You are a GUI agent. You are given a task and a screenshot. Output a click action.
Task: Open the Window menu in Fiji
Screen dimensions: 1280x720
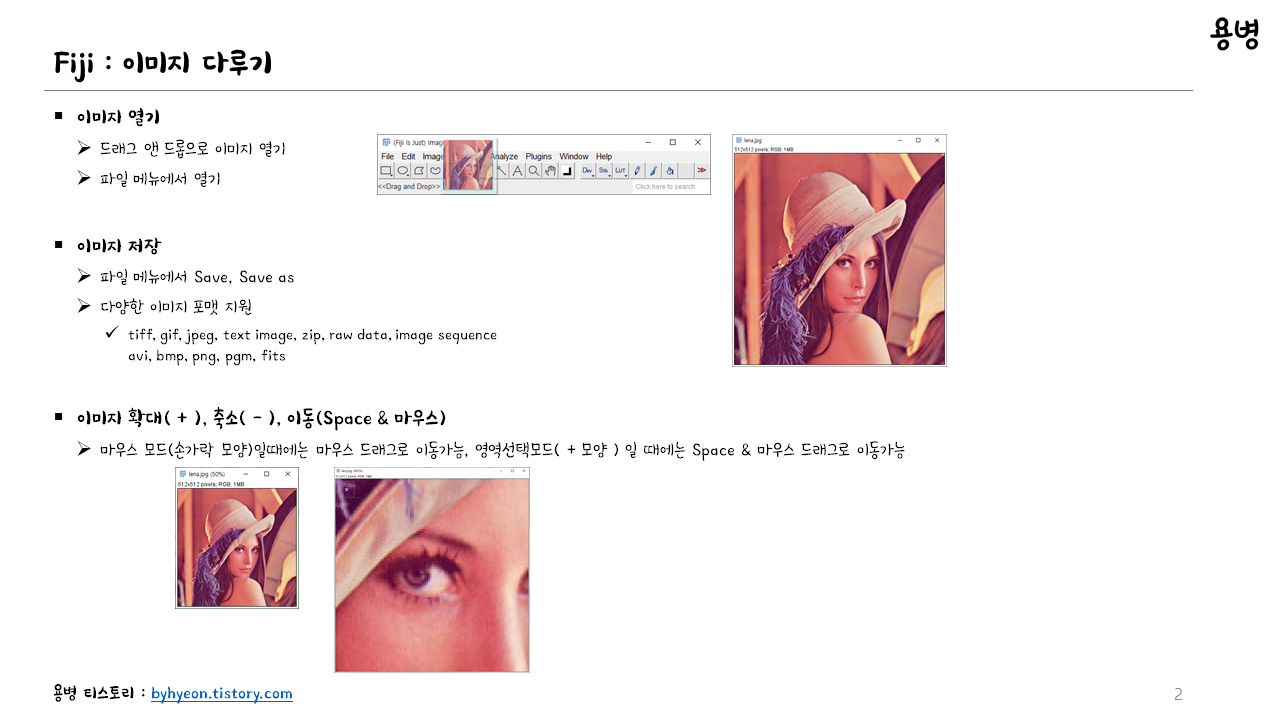tap(574, 157)
